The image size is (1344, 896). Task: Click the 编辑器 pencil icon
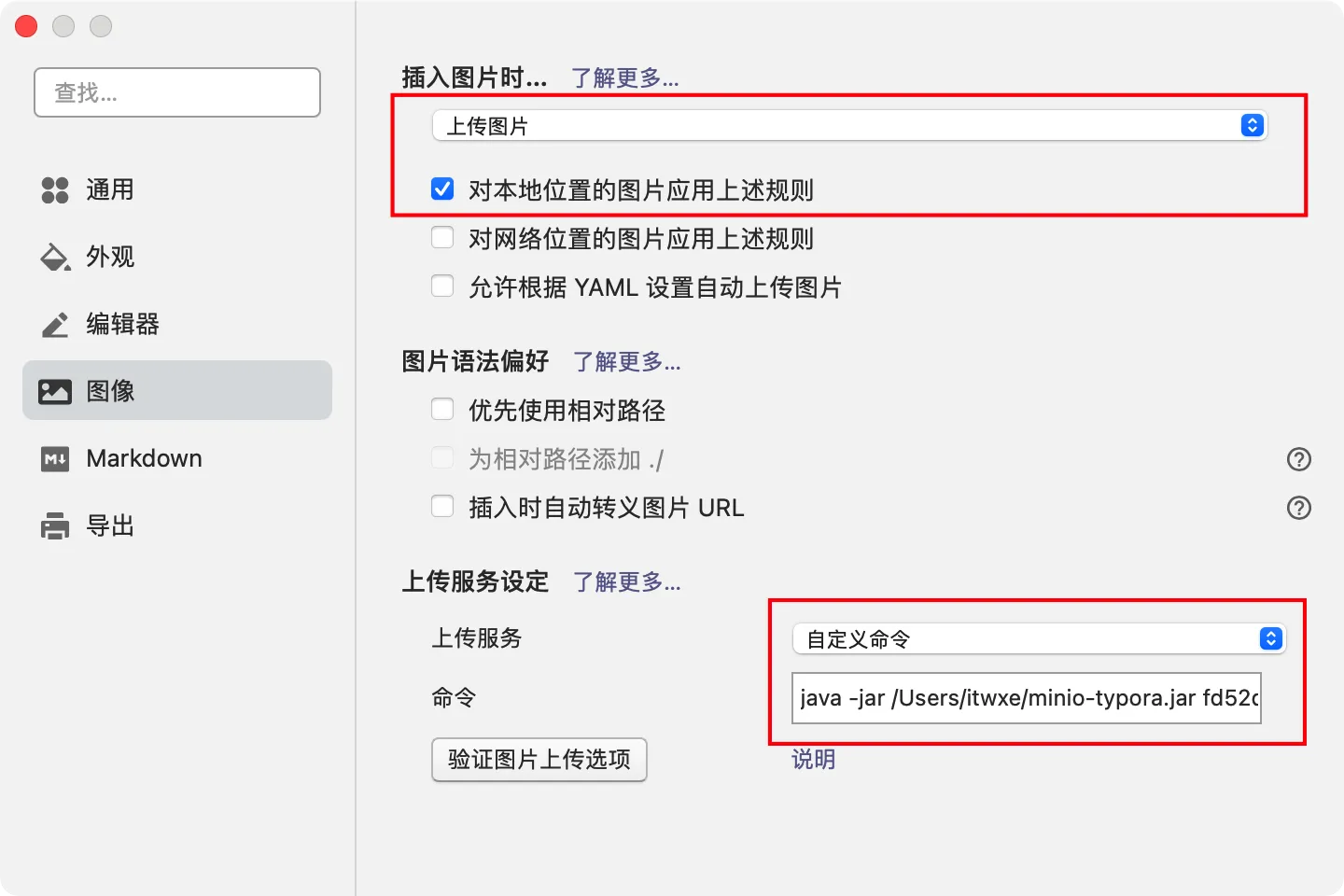click(55, 325)
